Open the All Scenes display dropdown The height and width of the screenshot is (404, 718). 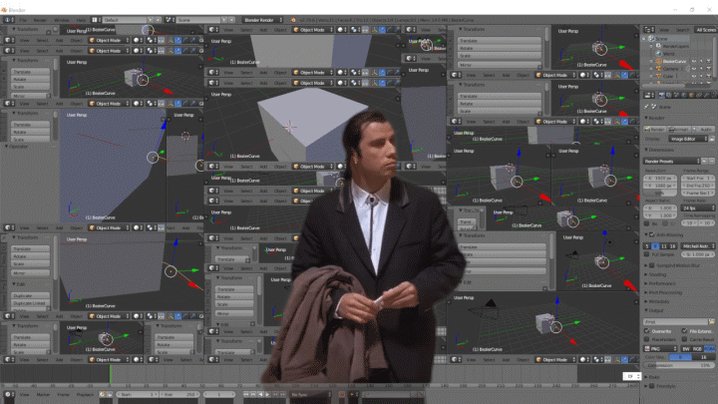(x=706, y=29)
